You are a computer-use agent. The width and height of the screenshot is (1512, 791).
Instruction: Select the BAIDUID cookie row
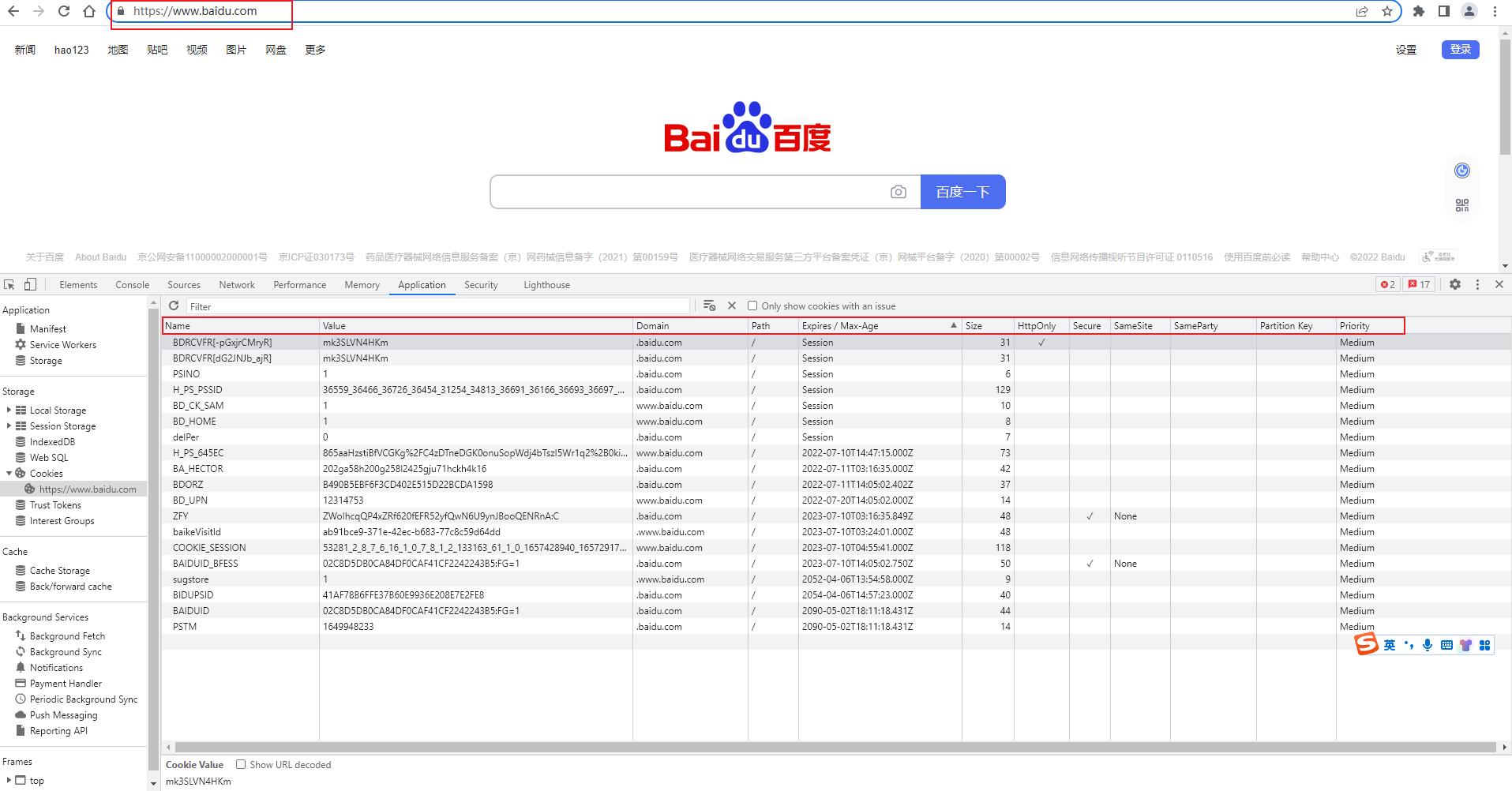tap(836, 611)
